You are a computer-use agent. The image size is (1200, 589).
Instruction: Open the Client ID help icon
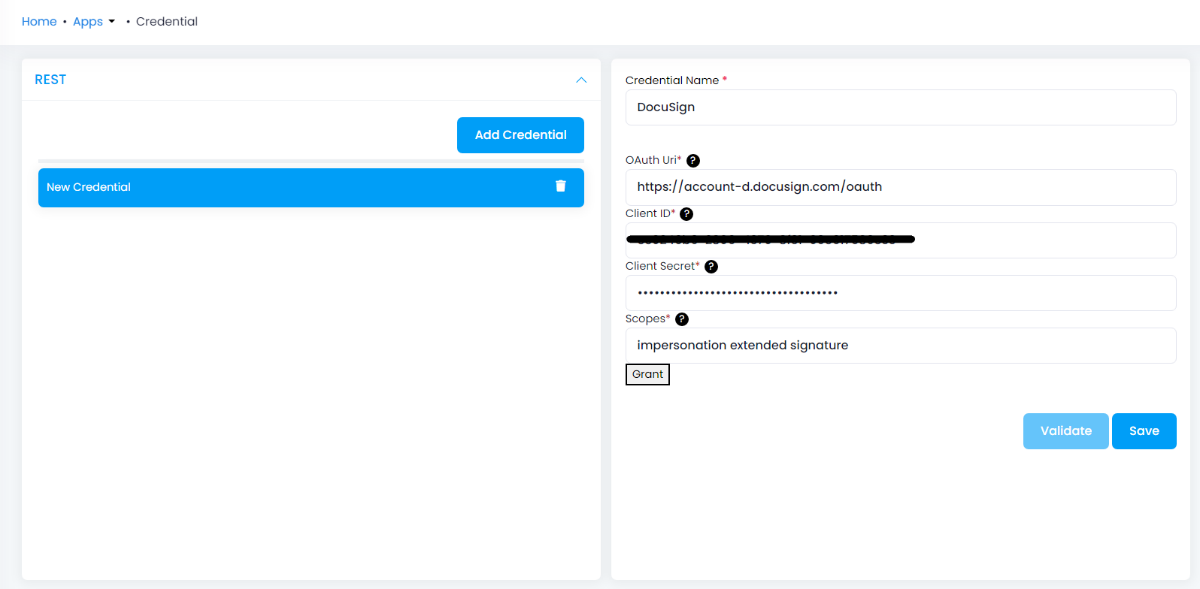click(x=686, y=213)
